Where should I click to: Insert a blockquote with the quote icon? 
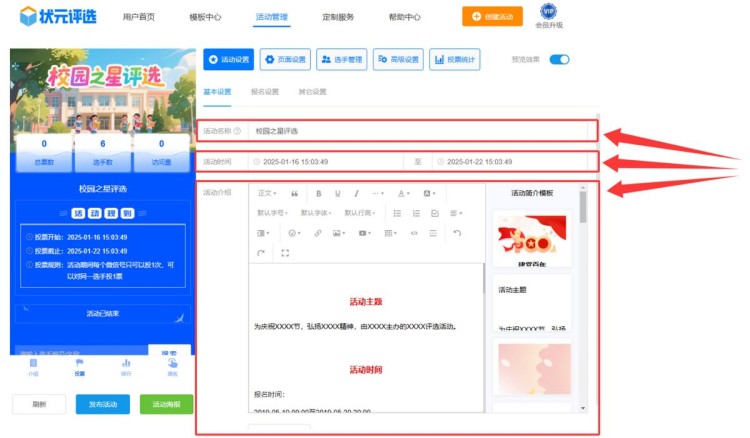click(x=295, y=193)
